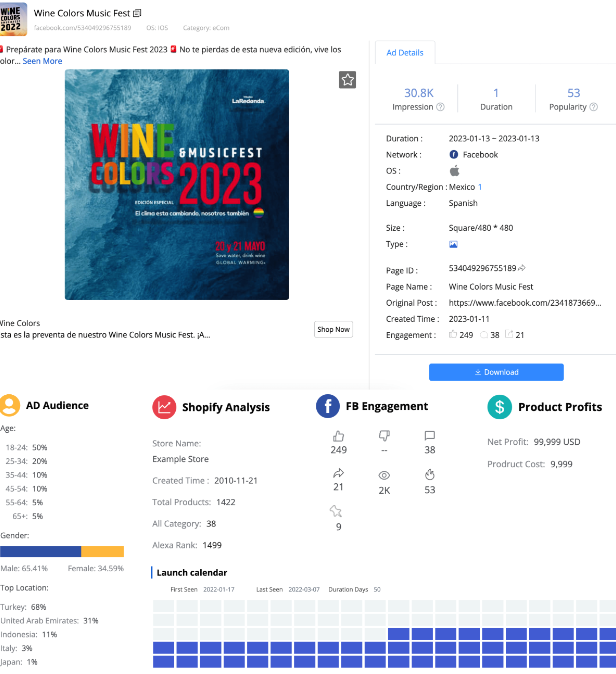Click the comment bubble icon above 38
The height and width of the screenshot is (674, 616).
tap(429, 436)
